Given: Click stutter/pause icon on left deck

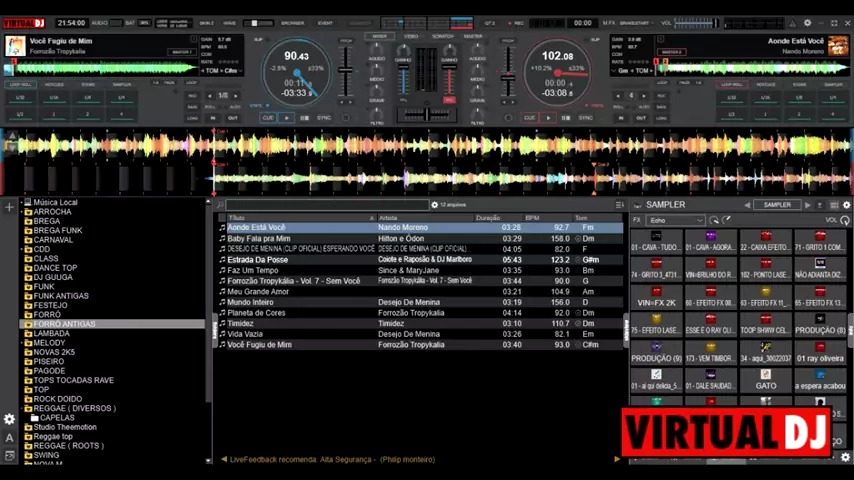Looking at the screenshot, I should [x=304, y=118].
